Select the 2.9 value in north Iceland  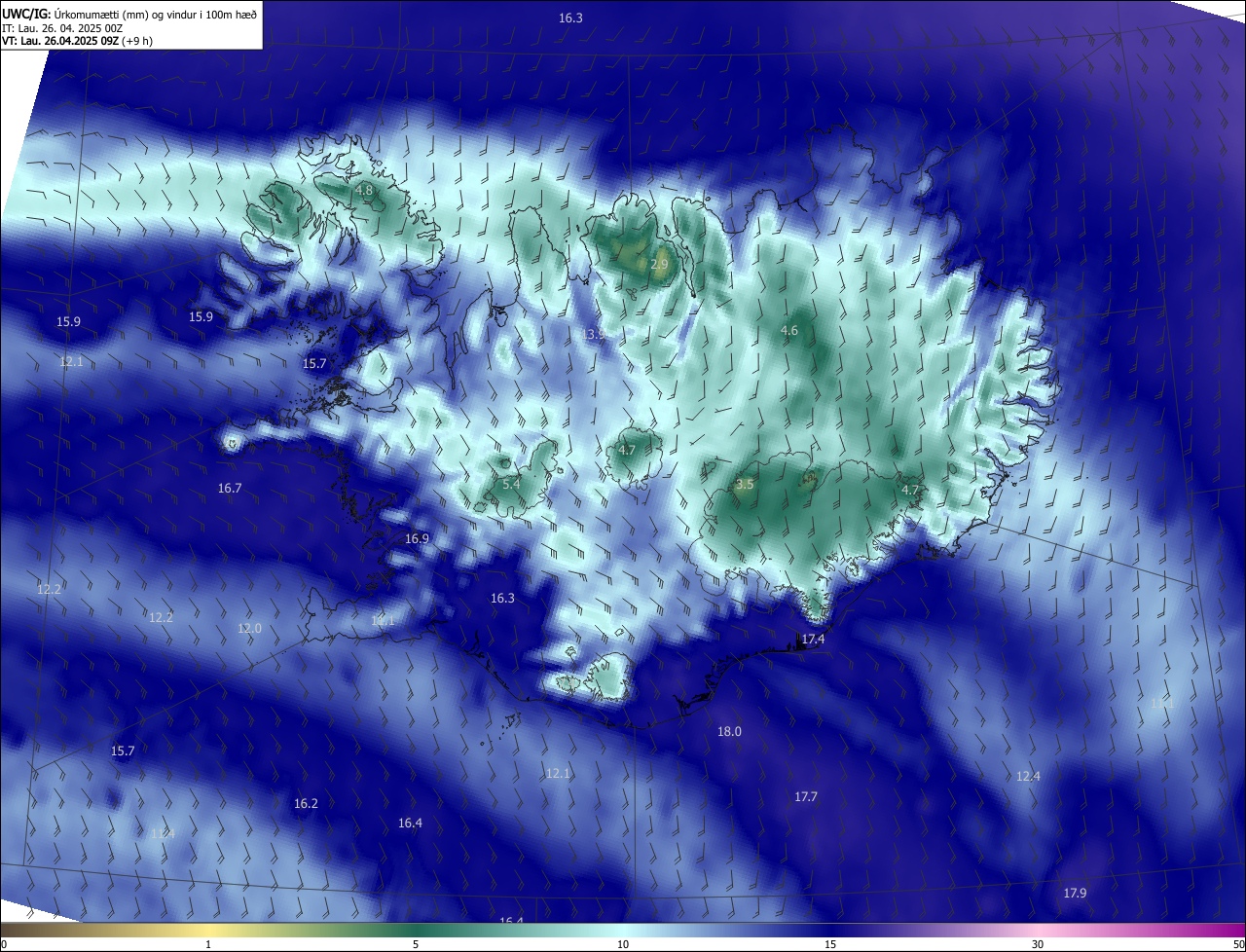pyautogui.click(x=659, y=264)
